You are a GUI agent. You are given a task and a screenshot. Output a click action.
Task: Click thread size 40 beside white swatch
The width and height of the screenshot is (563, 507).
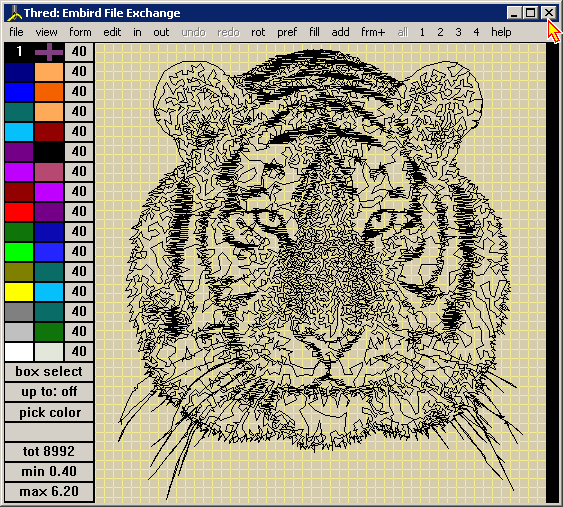click(x=79, y=352)
